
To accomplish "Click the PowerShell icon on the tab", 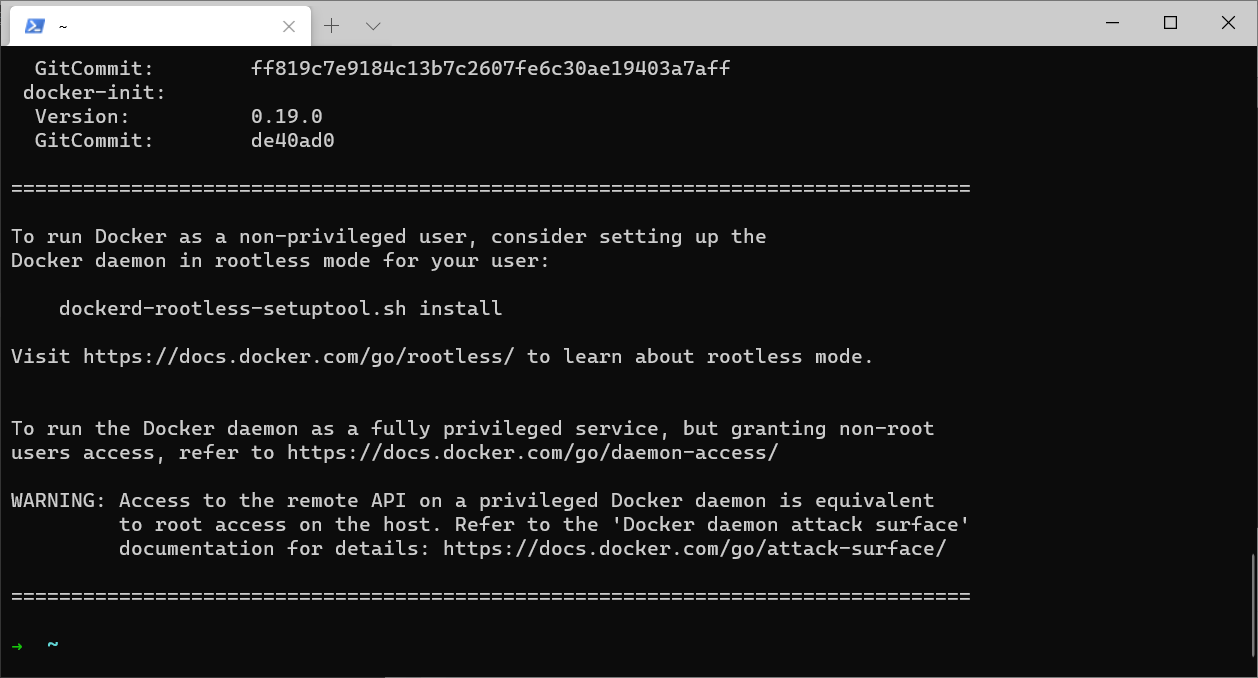I will click(x=34, y=26).
